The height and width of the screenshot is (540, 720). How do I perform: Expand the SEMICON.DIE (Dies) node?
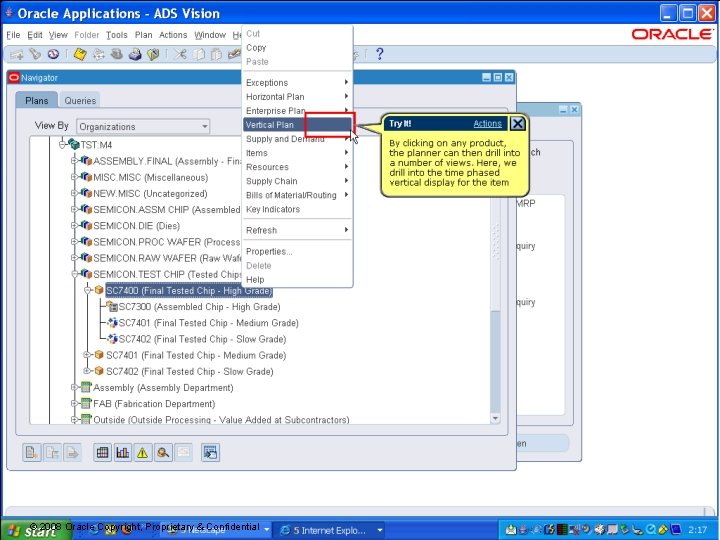tap(74, 225)
